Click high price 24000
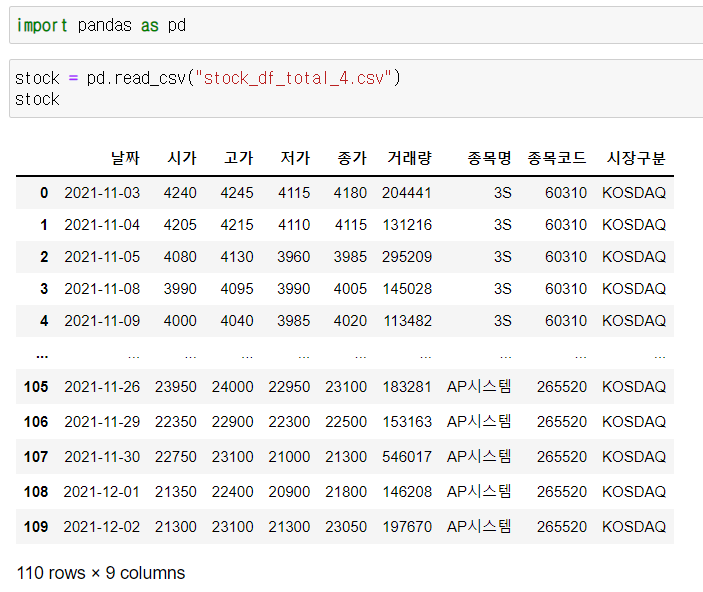This screenshot has width=703, height=592. point(233,387)
